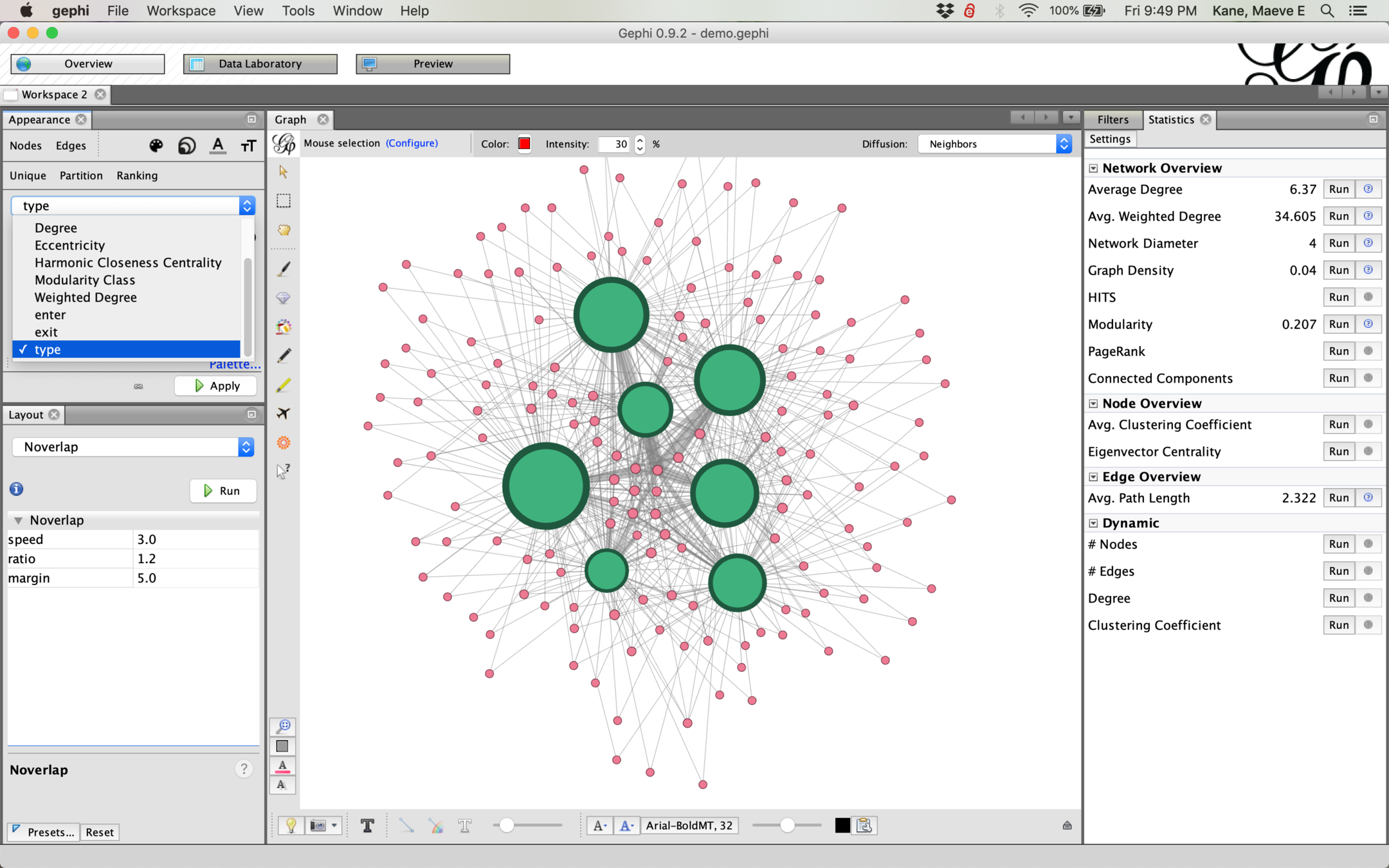Toggle Show Node Labels bold T button
The width and height of the screenshot is (1389, 868).
(367, 826)
